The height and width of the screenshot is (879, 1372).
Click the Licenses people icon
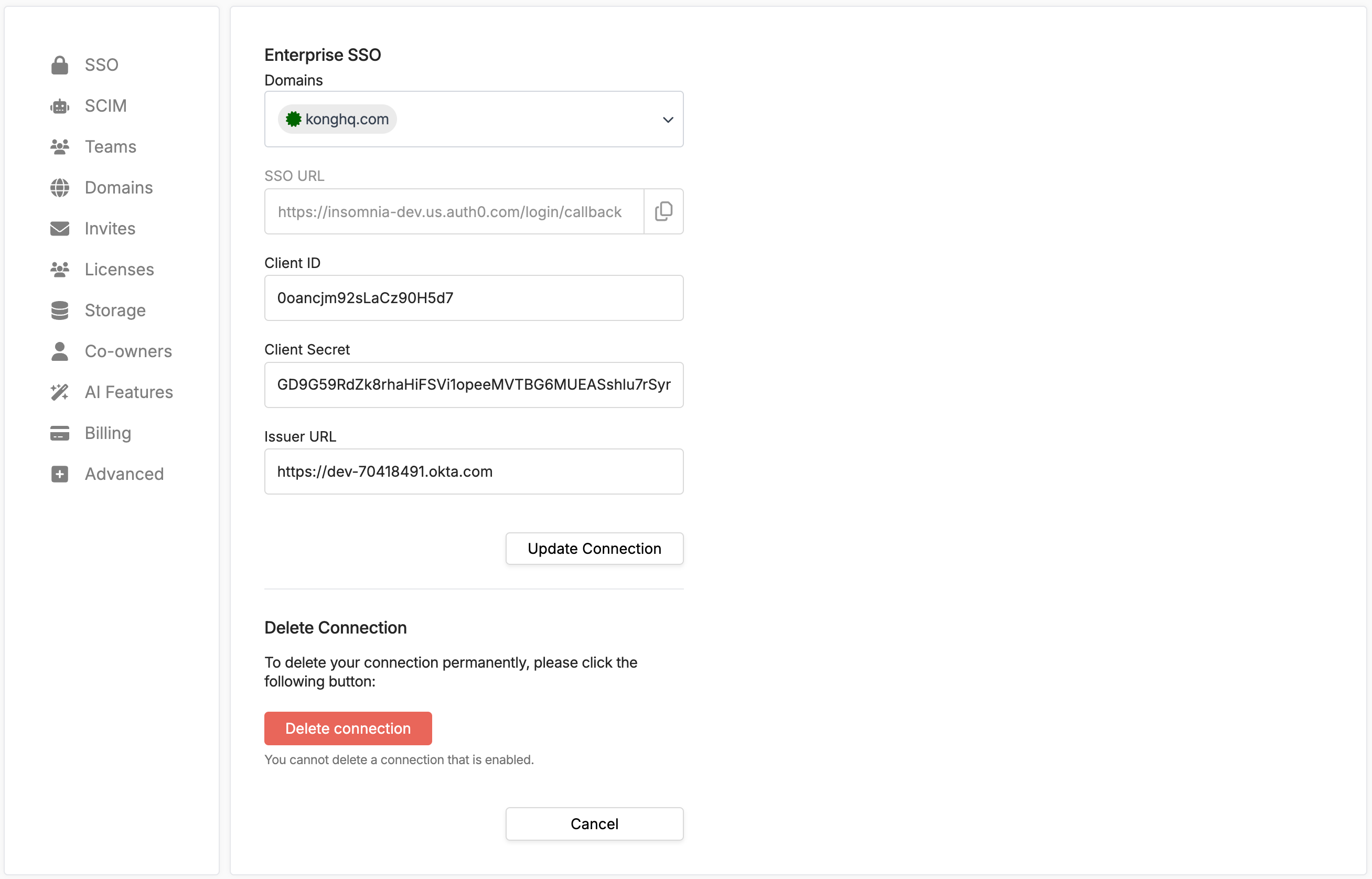59,270
